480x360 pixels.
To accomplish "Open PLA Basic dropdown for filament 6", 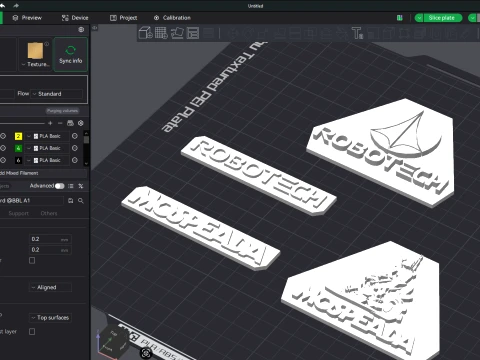I will pos(47,160).
